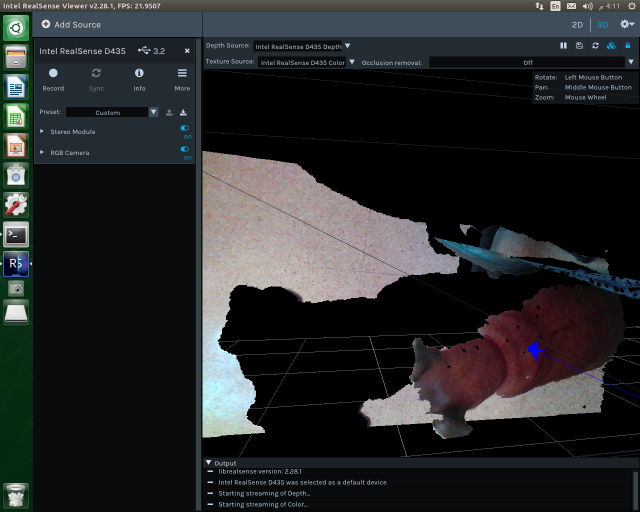
Task: Turn off the Stereo Module toggle
Action: click(x=185, y=129)
